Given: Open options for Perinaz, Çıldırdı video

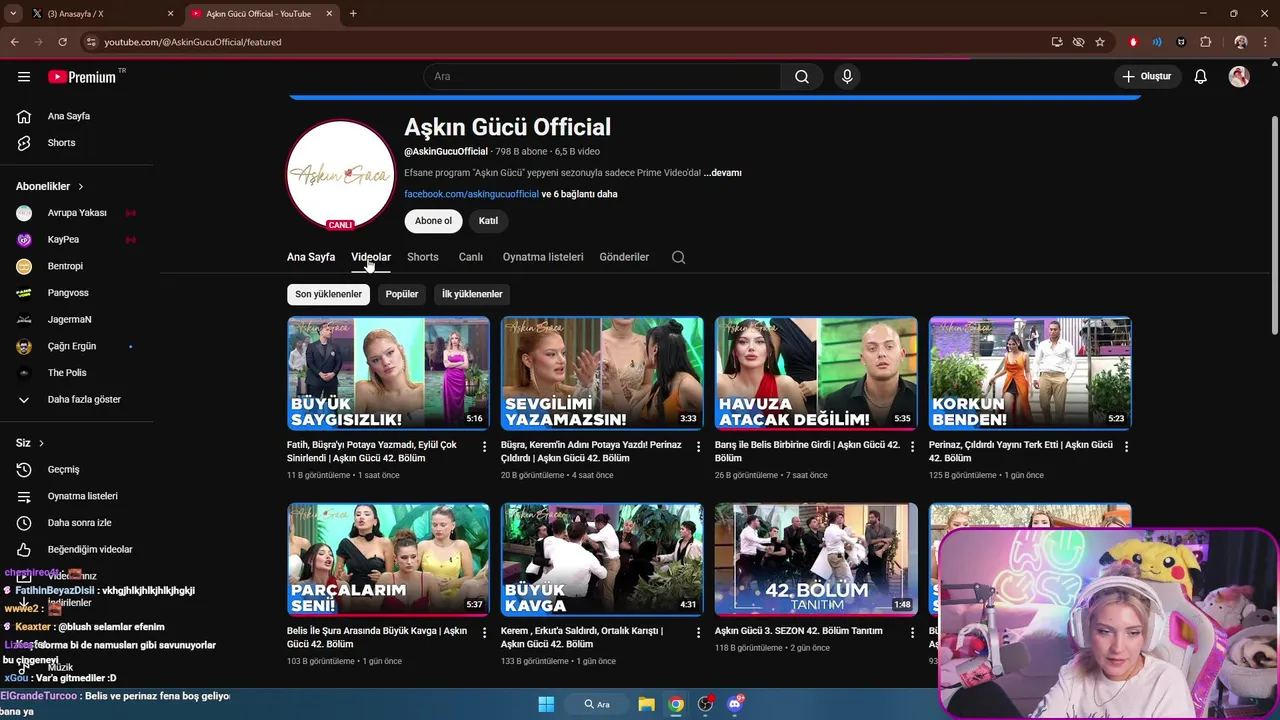Looking at the screenshot, I should [x=1126, y=446].
